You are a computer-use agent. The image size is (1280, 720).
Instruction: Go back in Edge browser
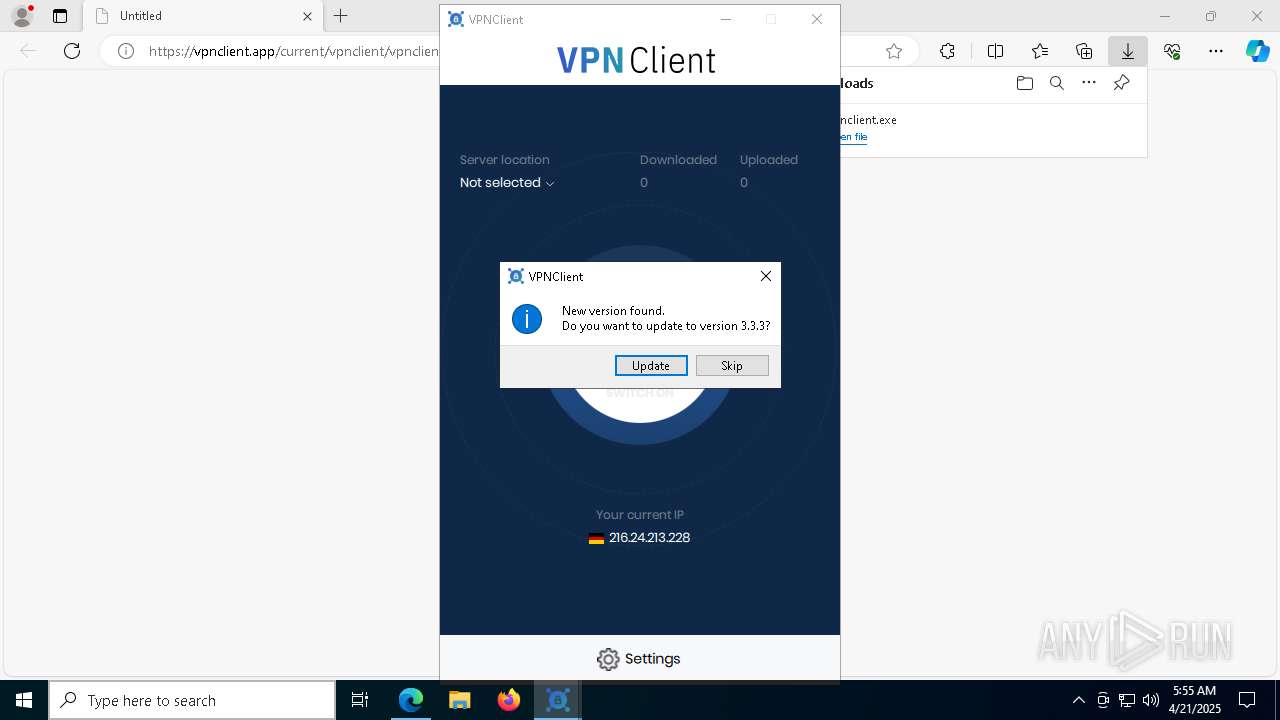[x=28, y=51]
